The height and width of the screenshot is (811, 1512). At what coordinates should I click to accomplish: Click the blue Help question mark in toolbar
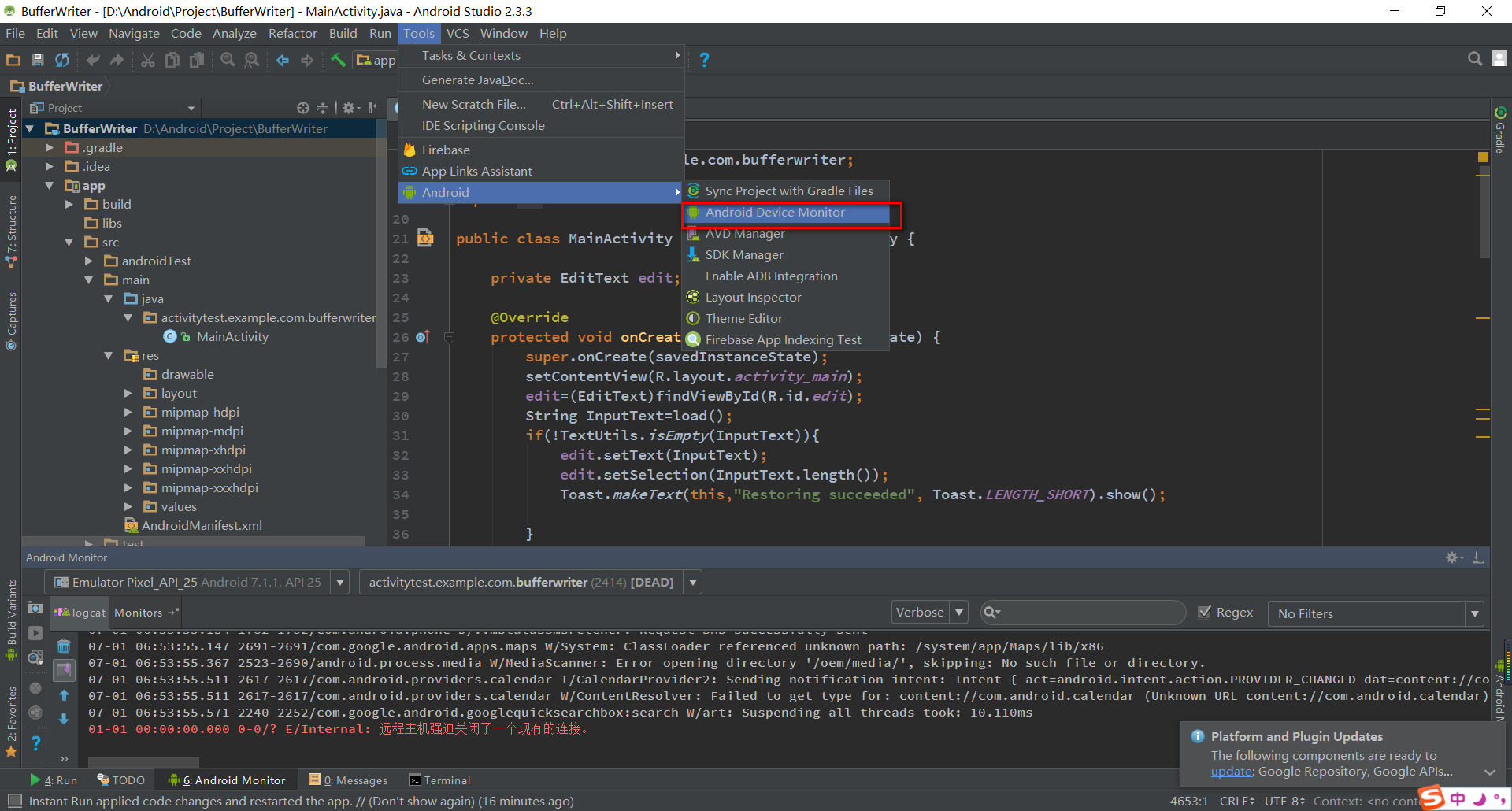click(704, 60)
